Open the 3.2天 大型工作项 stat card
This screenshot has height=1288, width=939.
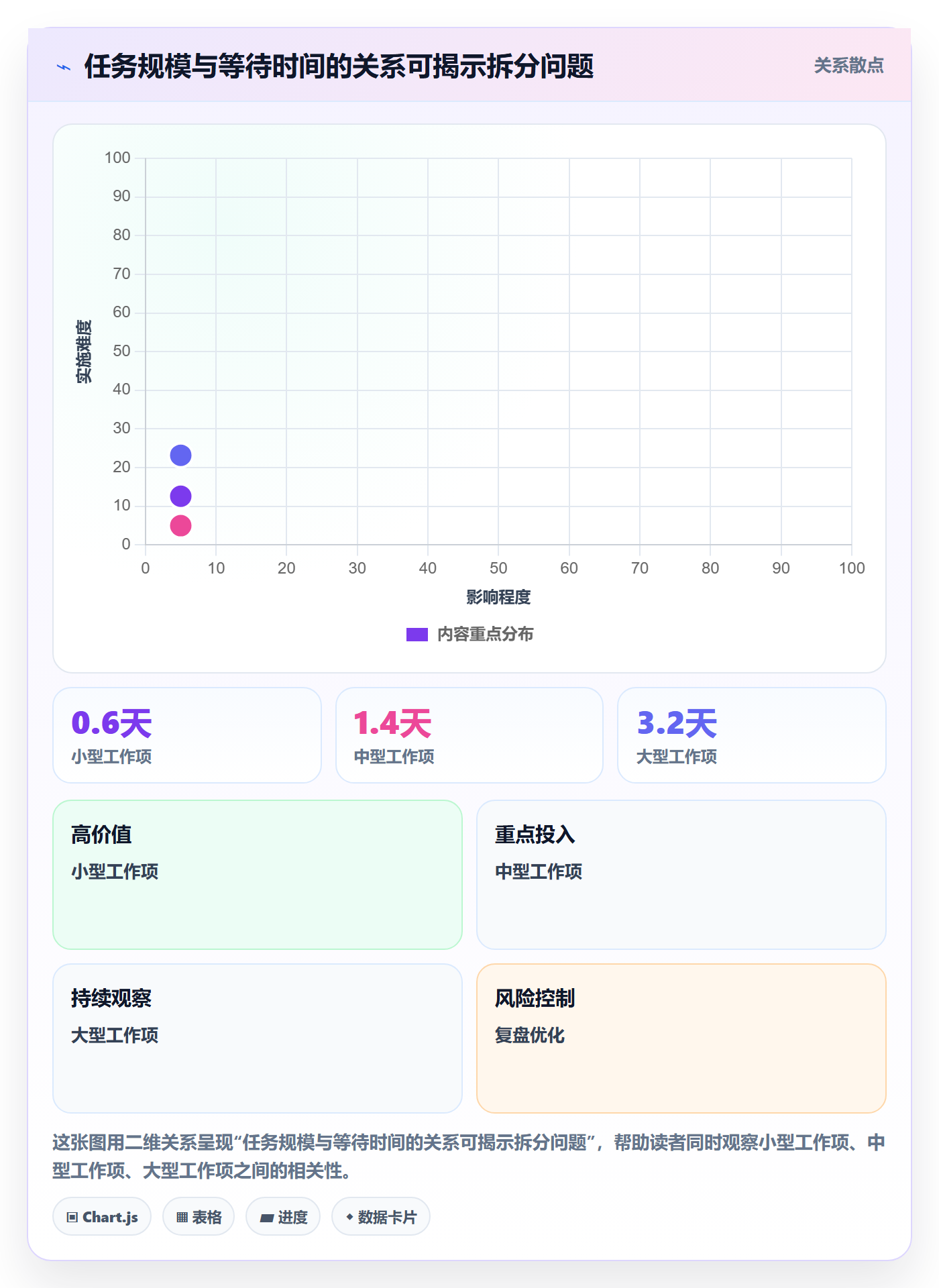tap(752, 735)
